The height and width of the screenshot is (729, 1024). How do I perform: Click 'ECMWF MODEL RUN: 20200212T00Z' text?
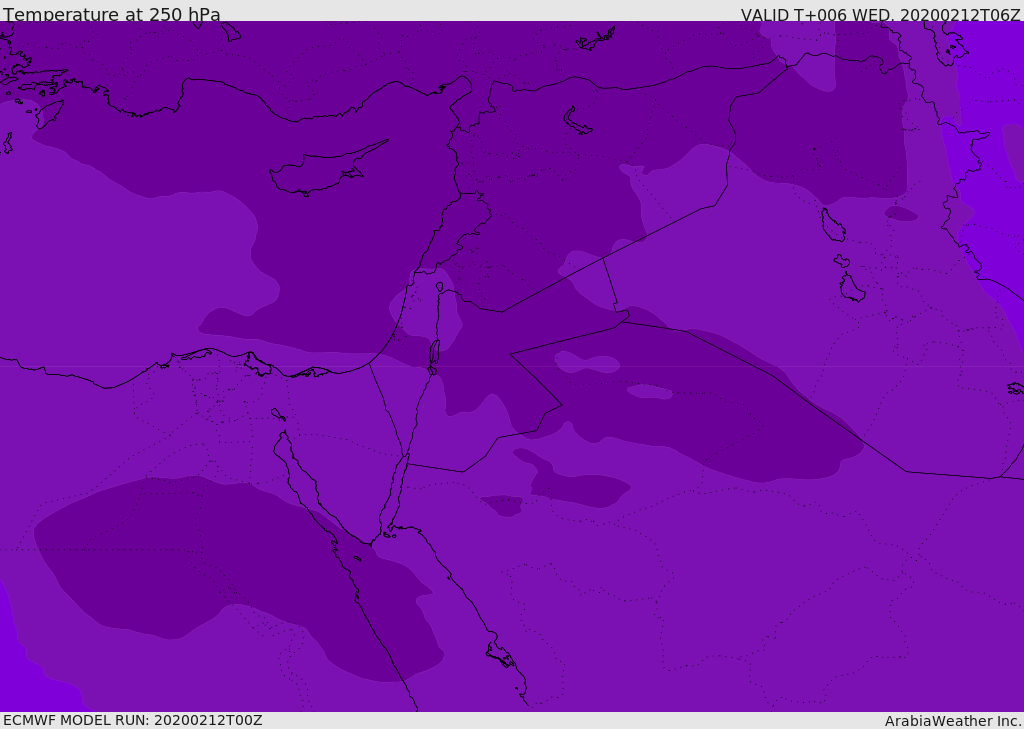tap(133, 721)
